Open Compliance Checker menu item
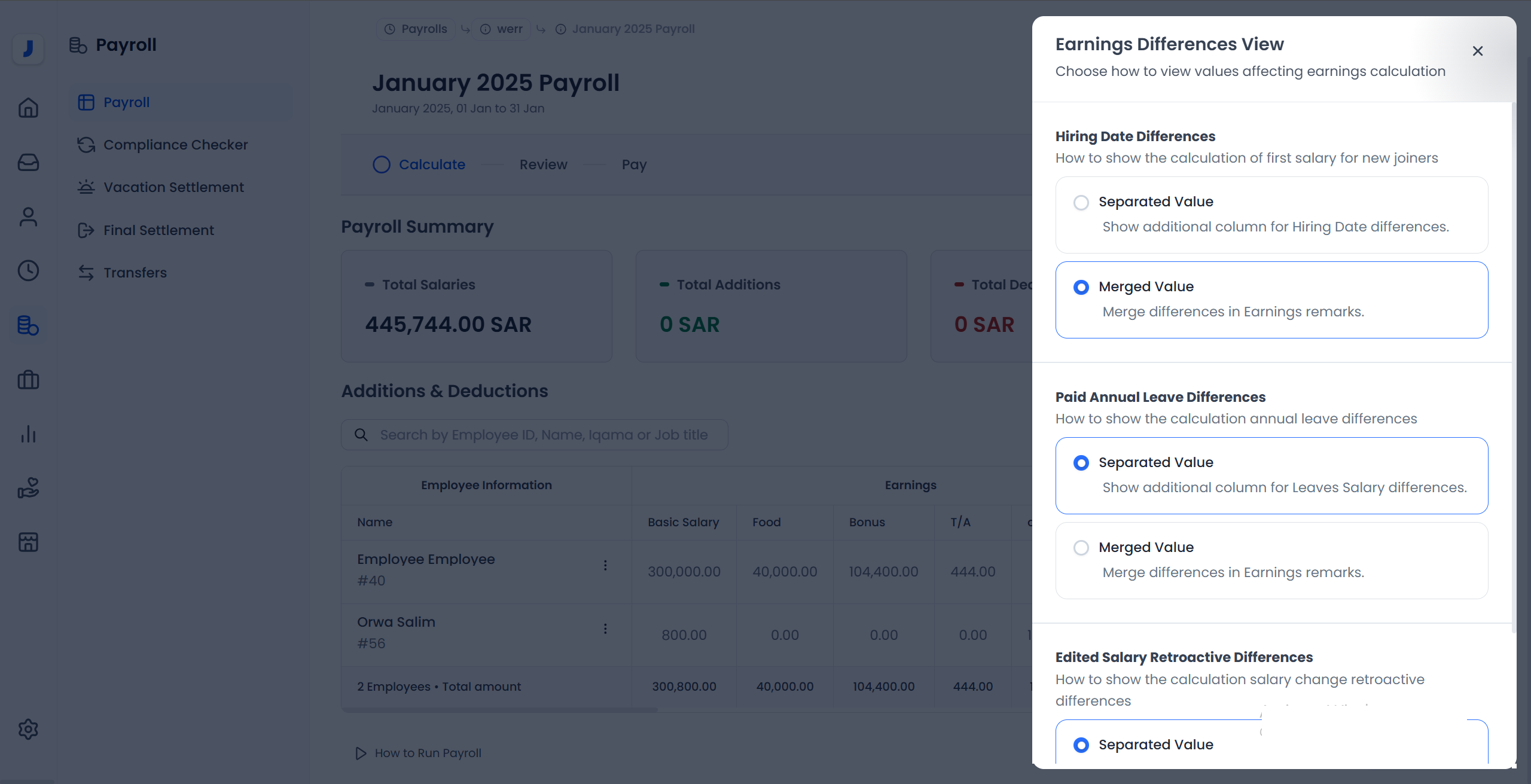 [x=175, y=145]
